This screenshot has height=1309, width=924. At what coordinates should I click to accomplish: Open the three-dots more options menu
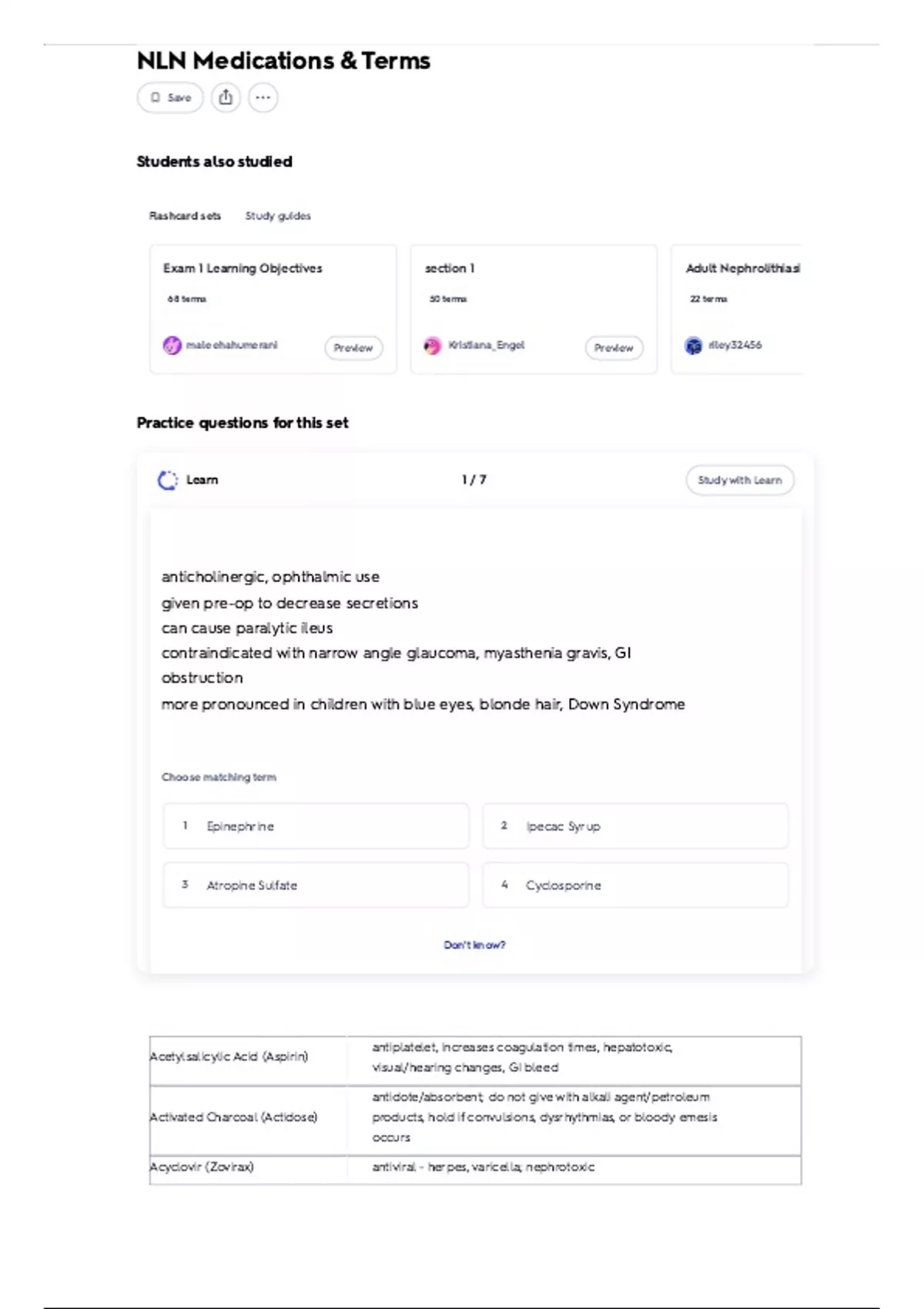click(263, 98)
